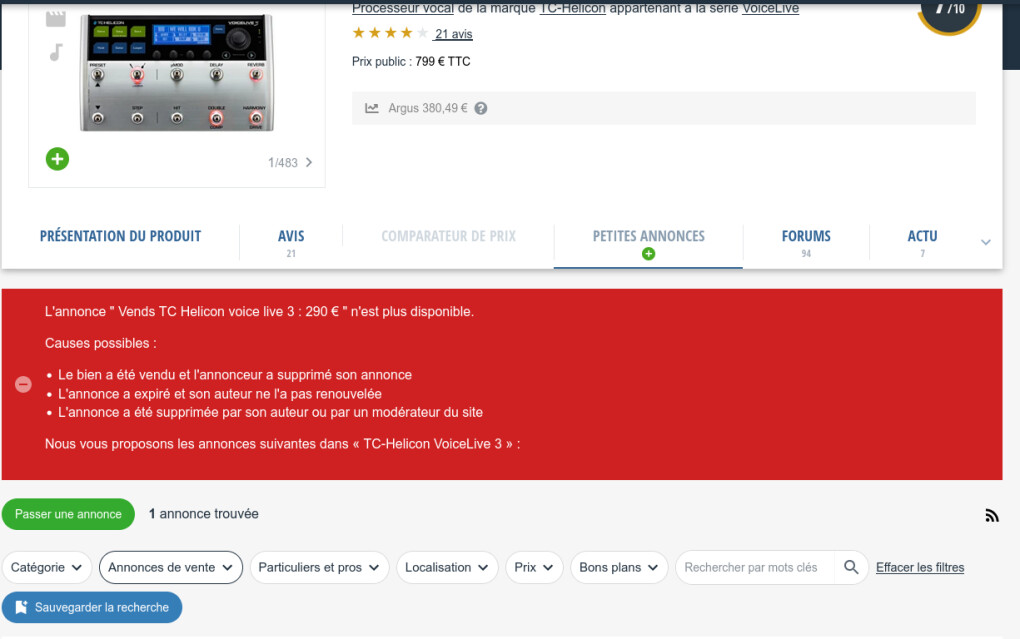Open the Bons plans dropdown
The width and height of the screenshot is (1020, 639).
coord(619,567)
